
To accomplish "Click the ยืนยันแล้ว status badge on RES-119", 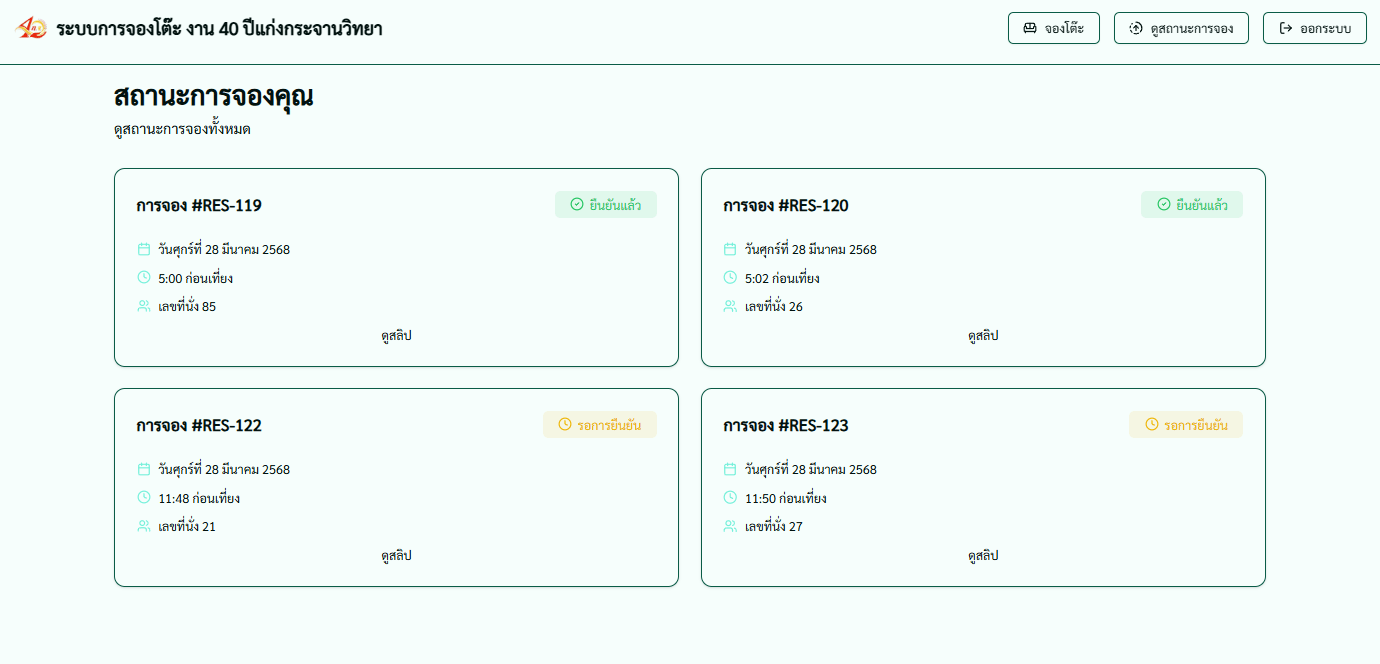I will tap(606, 204).
